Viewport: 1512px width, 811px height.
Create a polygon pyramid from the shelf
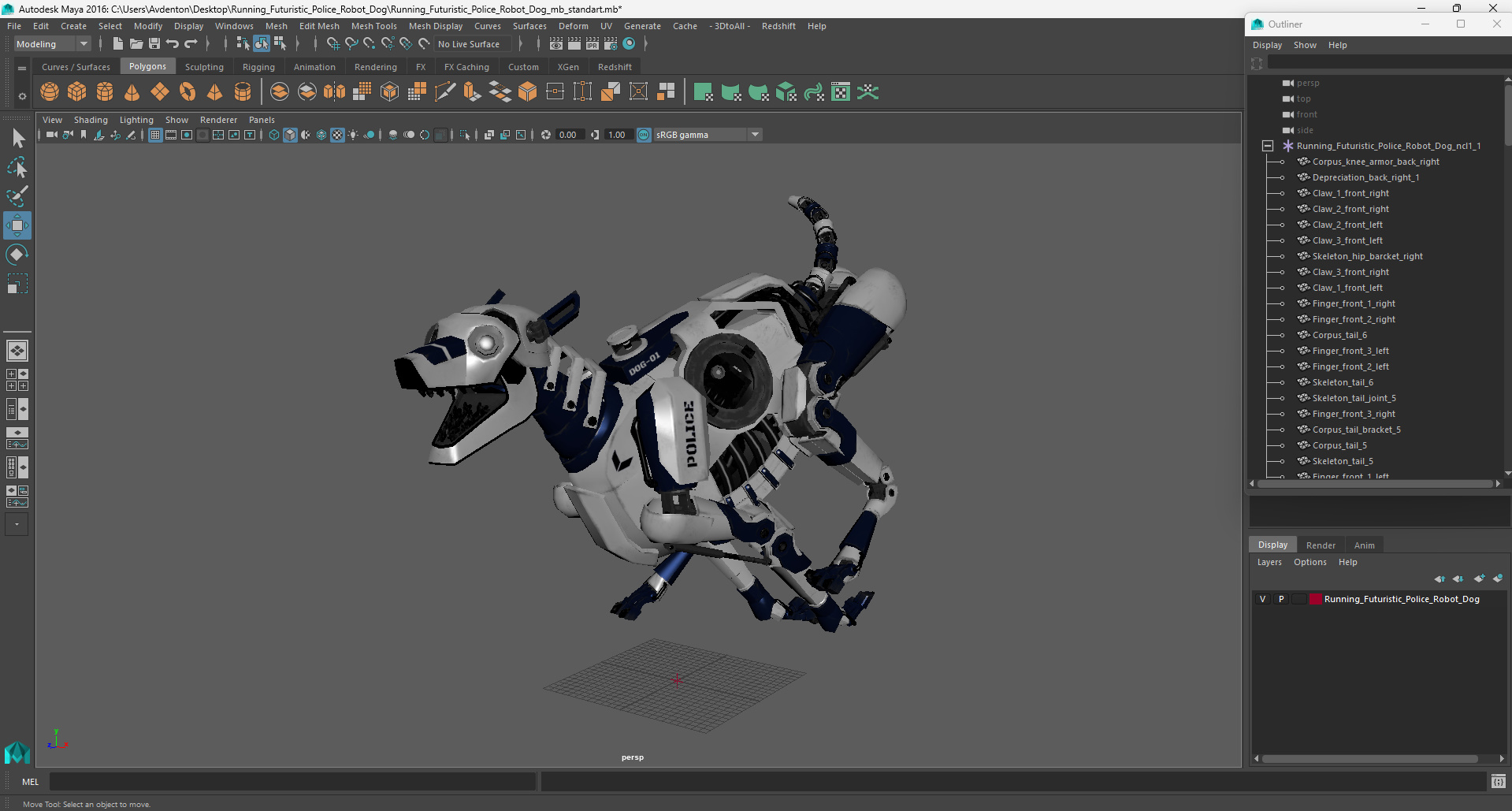215,92
